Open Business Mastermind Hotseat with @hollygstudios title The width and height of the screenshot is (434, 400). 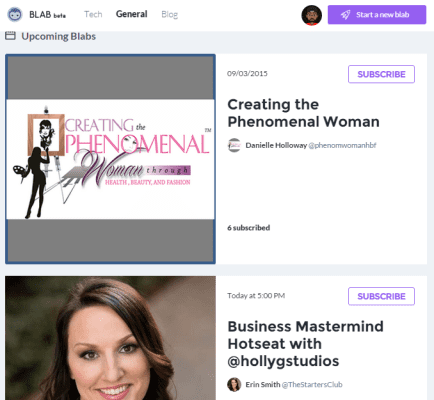click(x=305, y=344)
